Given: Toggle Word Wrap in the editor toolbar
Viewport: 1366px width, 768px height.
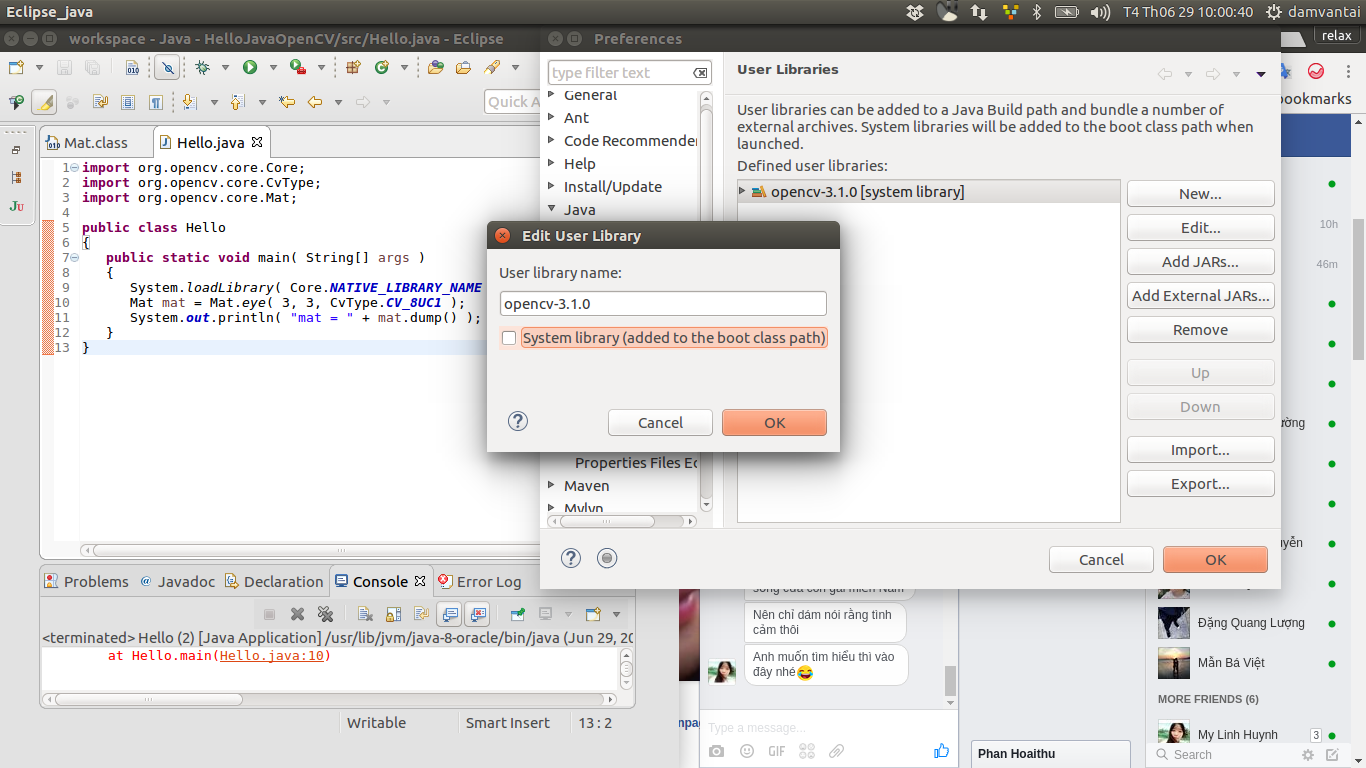Looking at the screenshot, I should [x=100, y=102].
